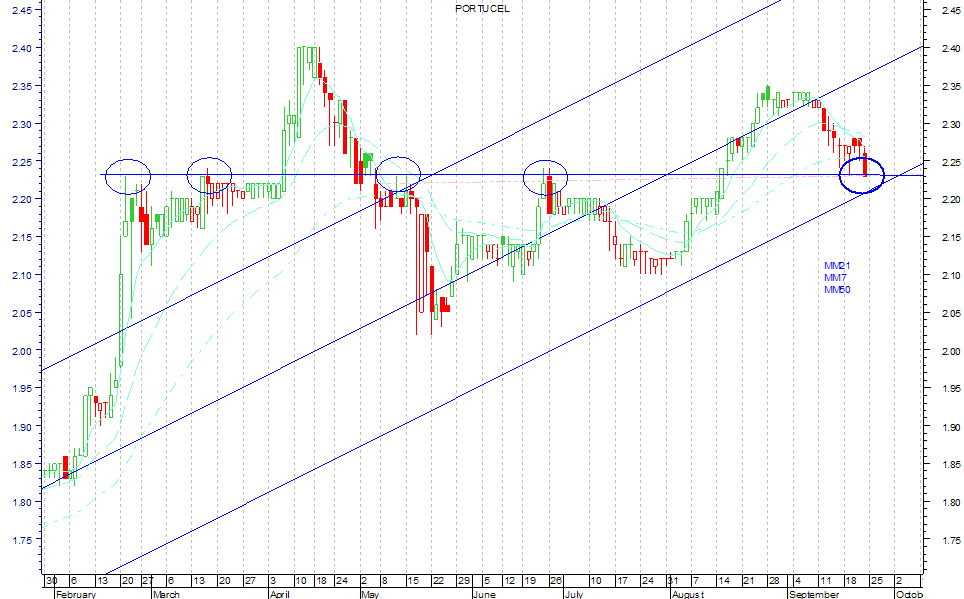Click the June month label
Image resolution: width=964 pixels, height=599 pixels.
(484, 594)
